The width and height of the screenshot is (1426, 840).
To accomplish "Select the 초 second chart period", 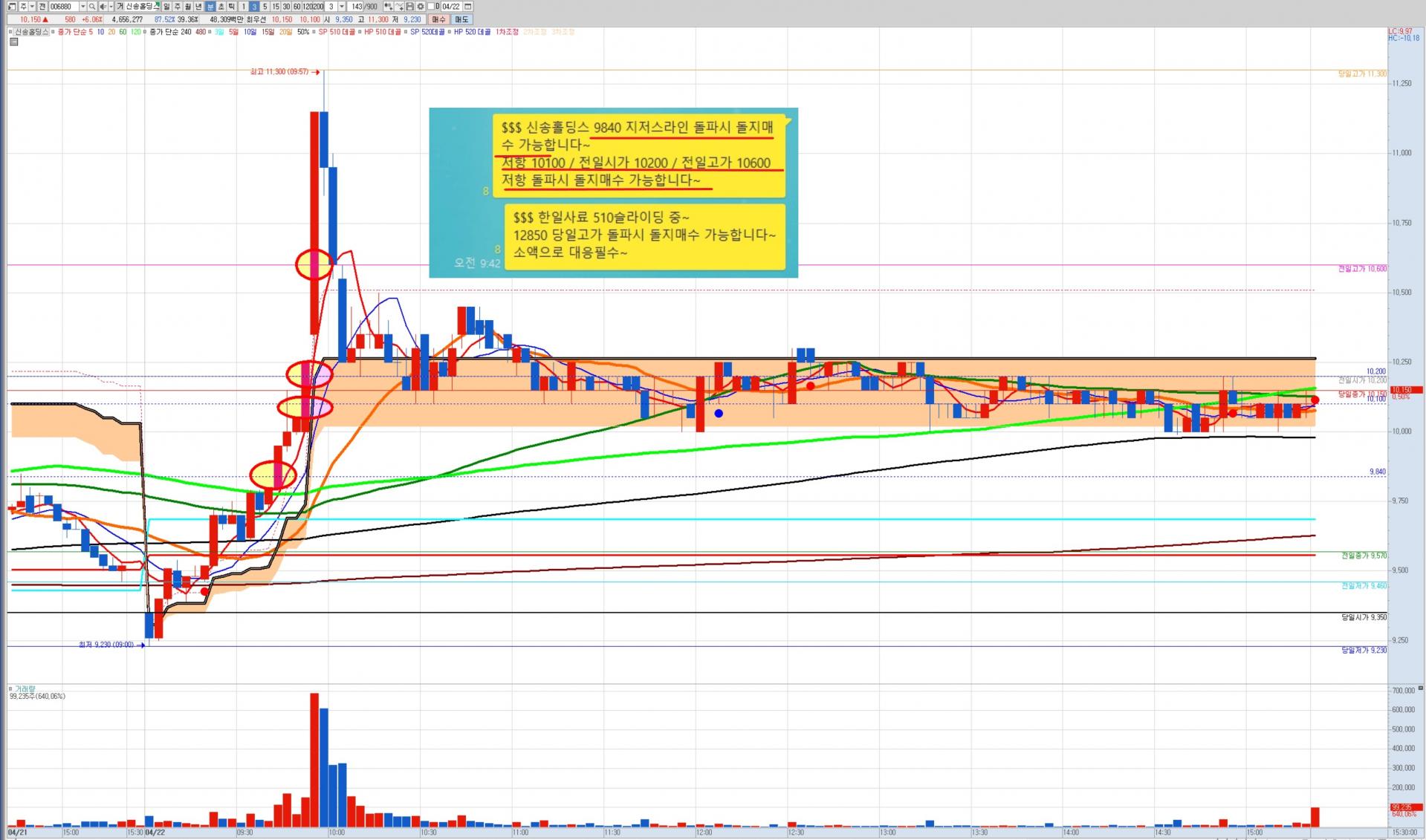I will (x=221, y=7).
